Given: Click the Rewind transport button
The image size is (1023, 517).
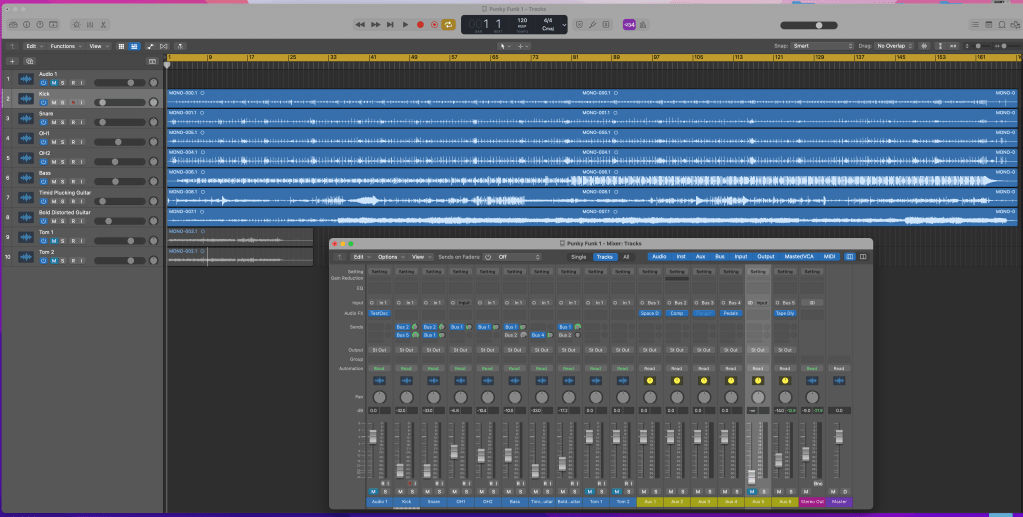Looking at the screenshot, I should point(360,24).
